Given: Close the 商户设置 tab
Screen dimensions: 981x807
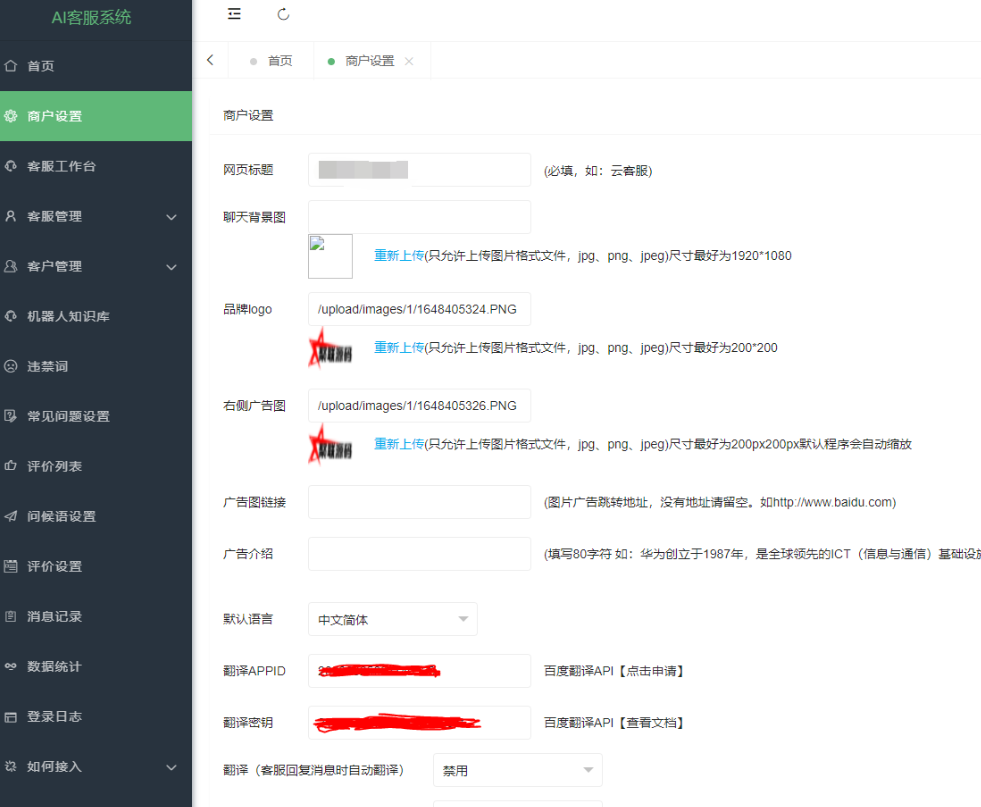Looking at the screenshot, I should [x=409, y=61].
